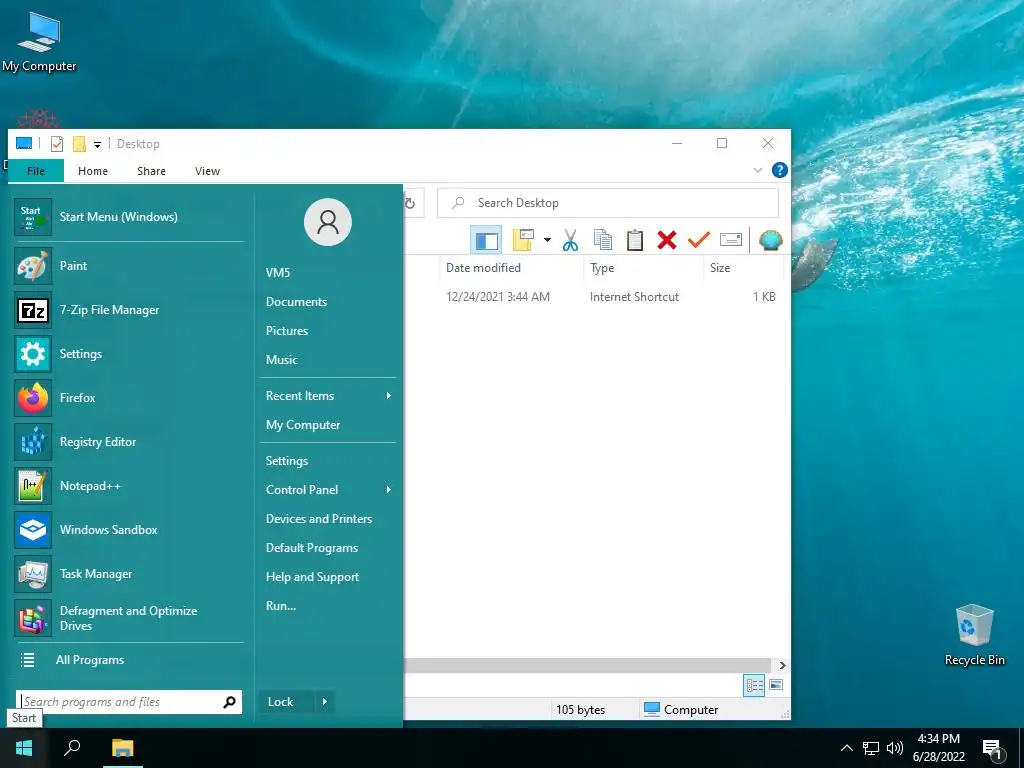Click the Cut scissors icon
Image resolution: width=1024 pixels, height=768 pixels.
pyautogui.click(x=570, y=240)
